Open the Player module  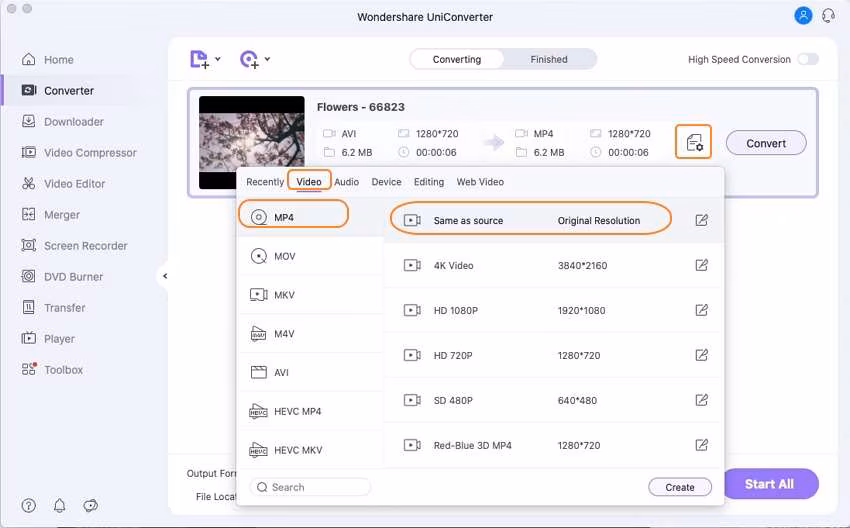click(x=48, y=339)
